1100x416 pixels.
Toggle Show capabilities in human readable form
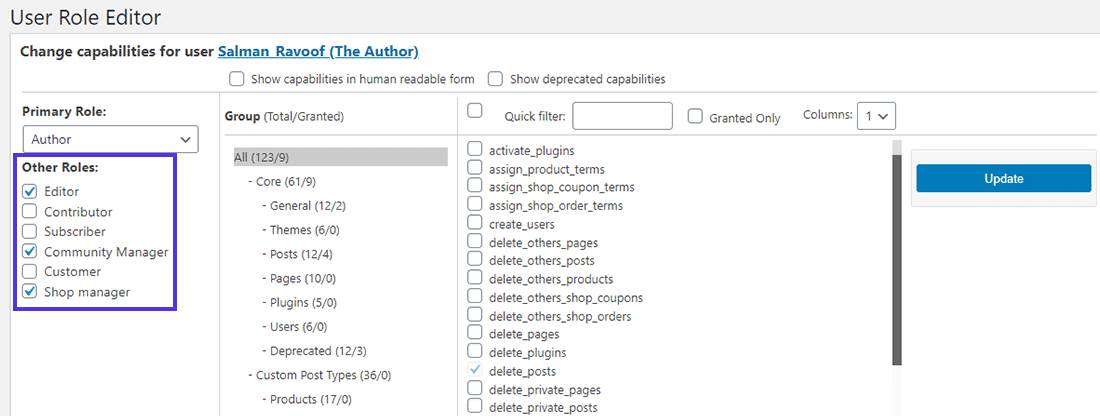pos(237,79)
